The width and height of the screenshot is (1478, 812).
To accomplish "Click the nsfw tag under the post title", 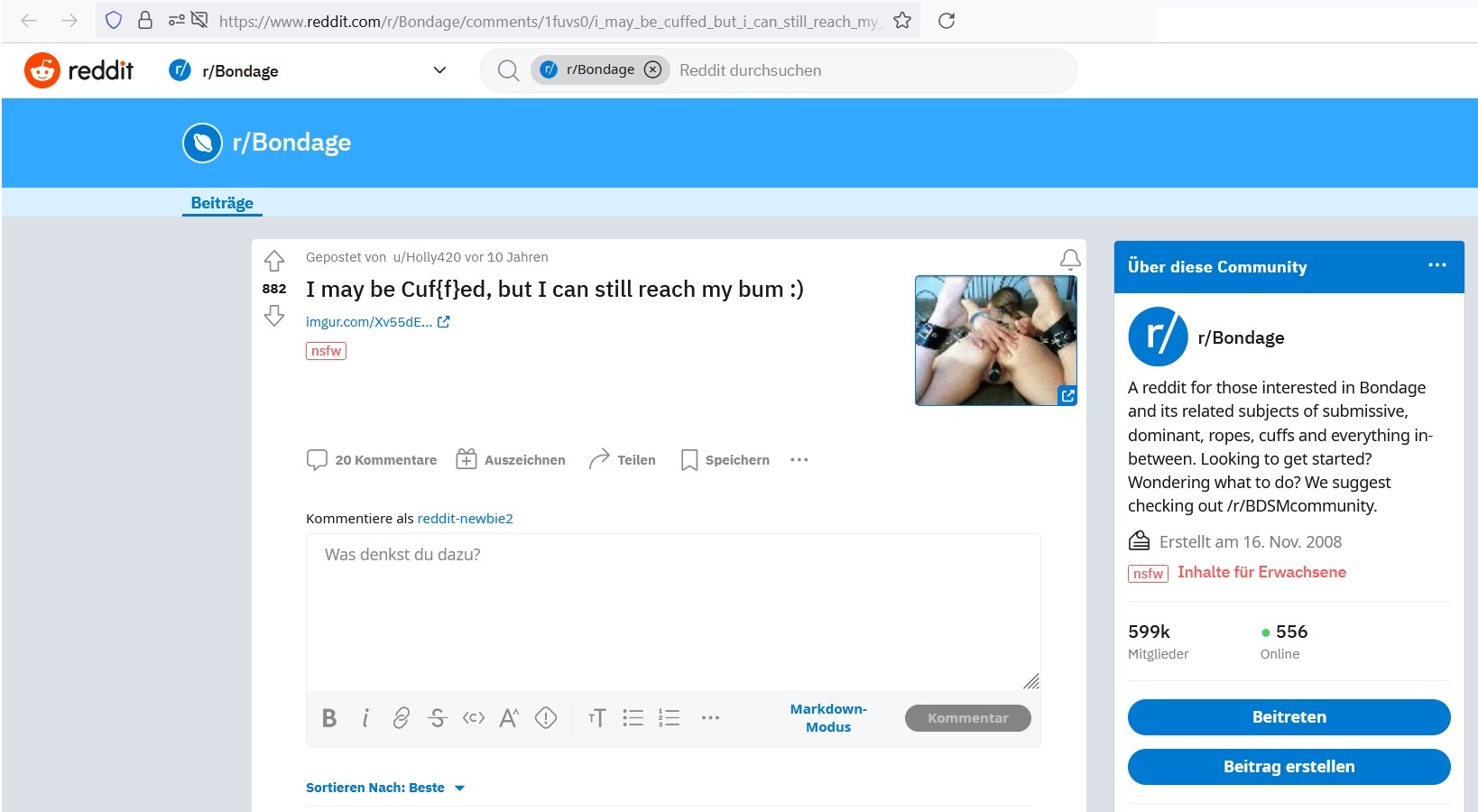I will pos(326,351).
